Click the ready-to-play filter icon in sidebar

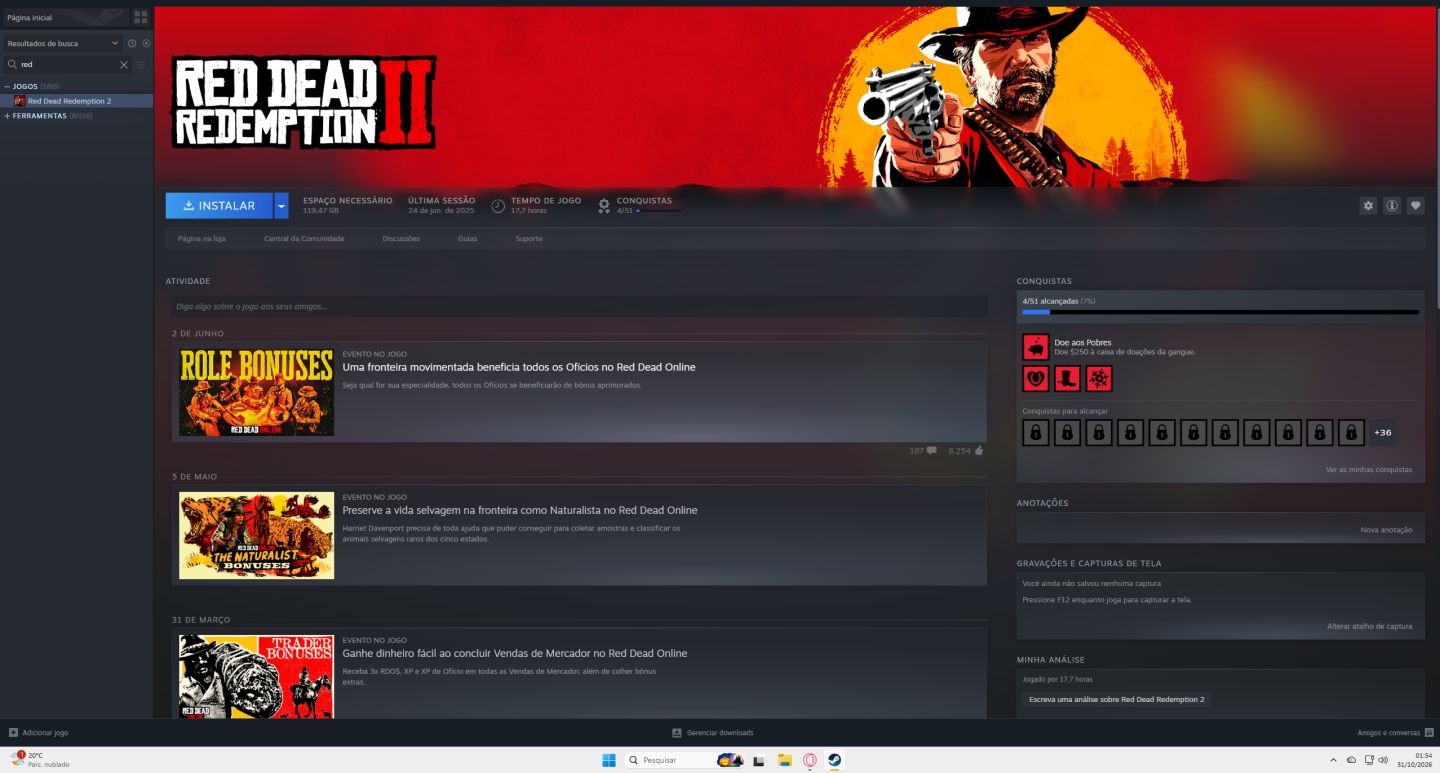coord(146,43)
